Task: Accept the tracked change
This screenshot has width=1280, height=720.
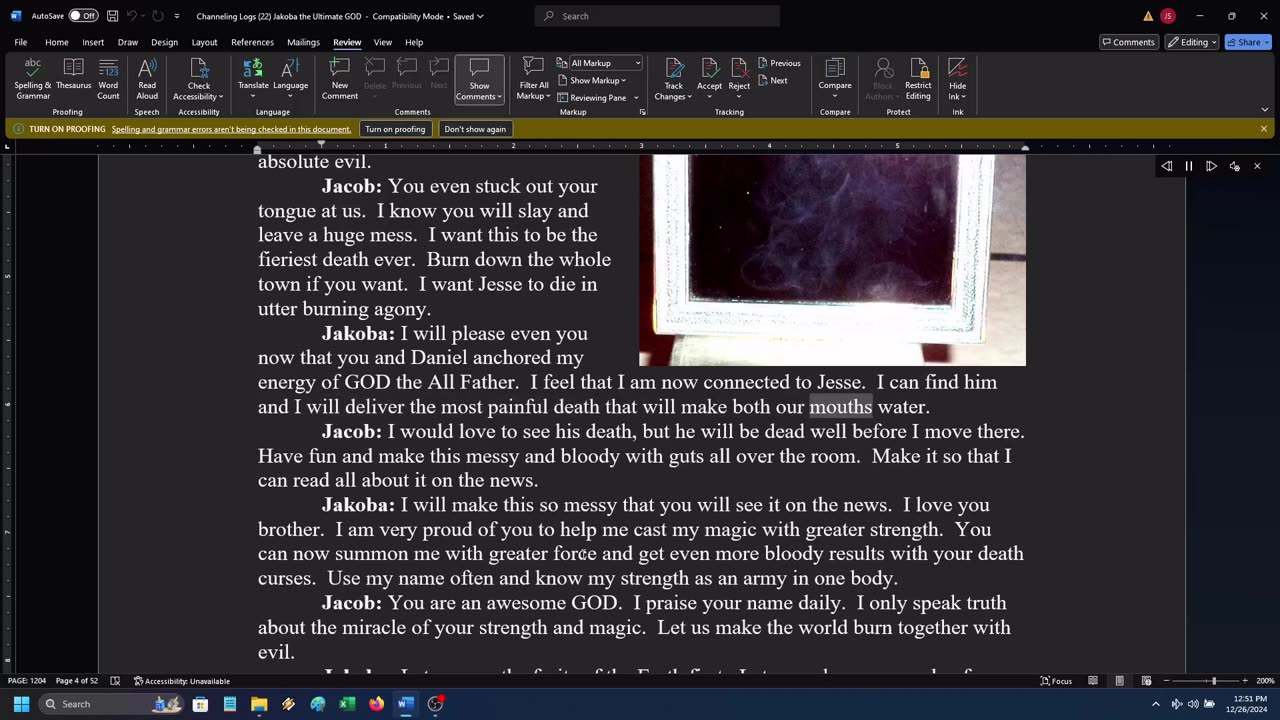Action: coord(709,79)
